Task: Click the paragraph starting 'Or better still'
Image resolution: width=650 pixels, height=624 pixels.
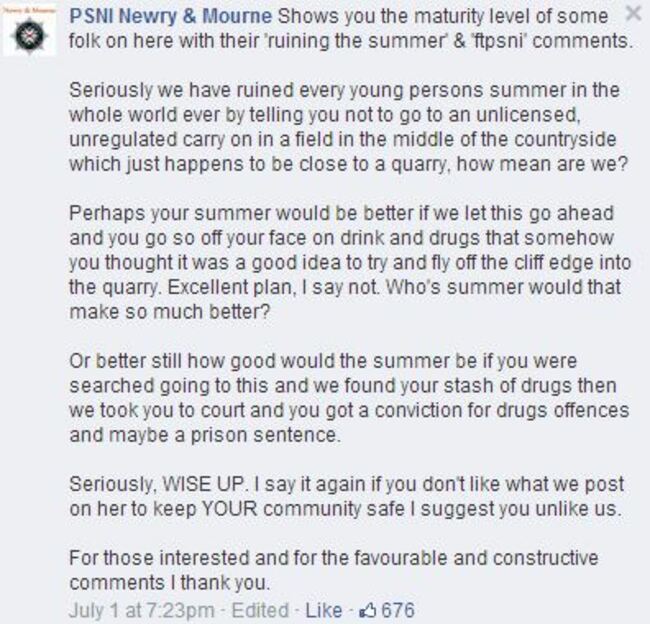Action: click(349, 398)
